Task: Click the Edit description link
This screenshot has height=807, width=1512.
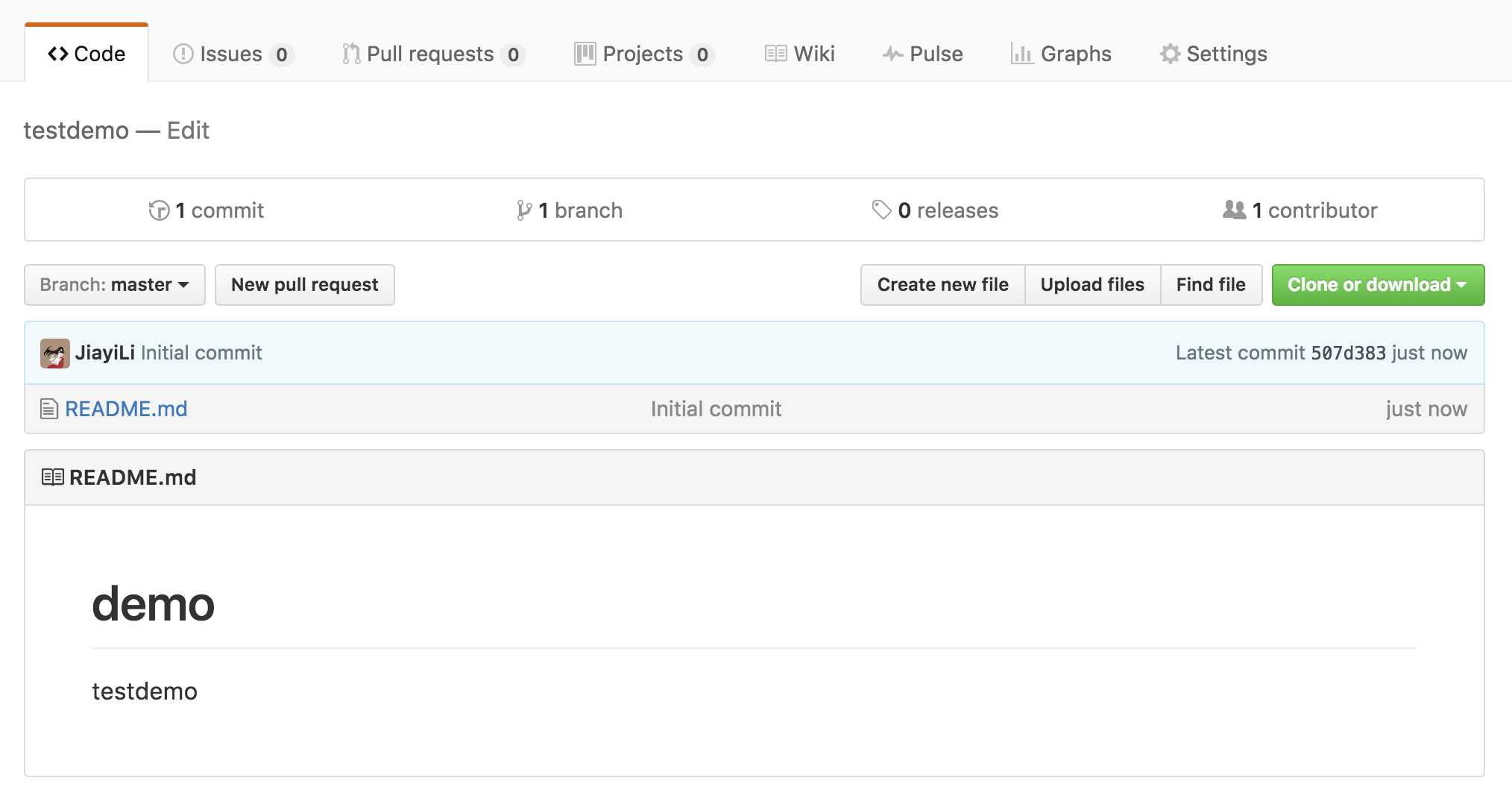Action: click(x=188, y=131)
